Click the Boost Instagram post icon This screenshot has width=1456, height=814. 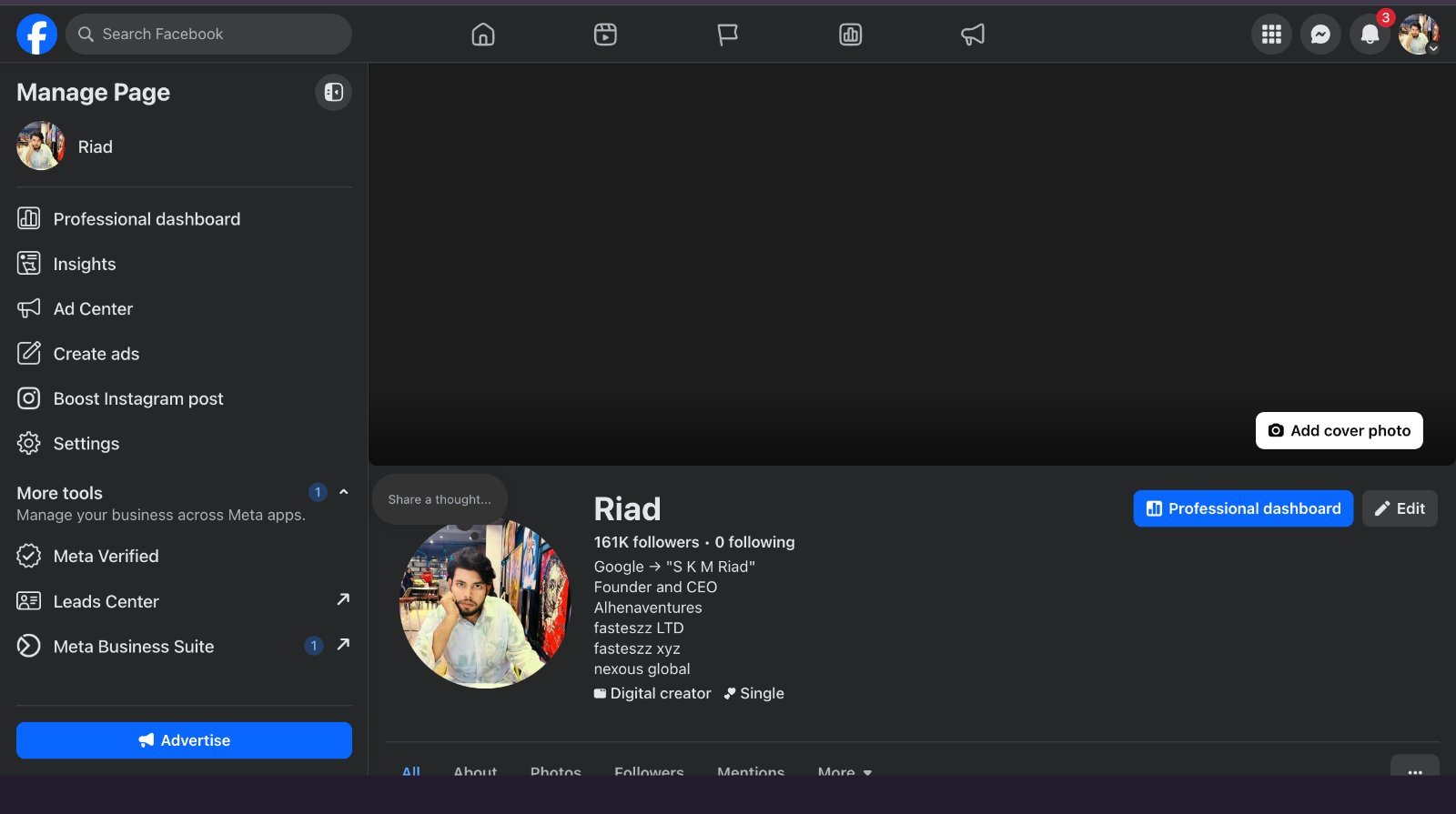(29, 398)
